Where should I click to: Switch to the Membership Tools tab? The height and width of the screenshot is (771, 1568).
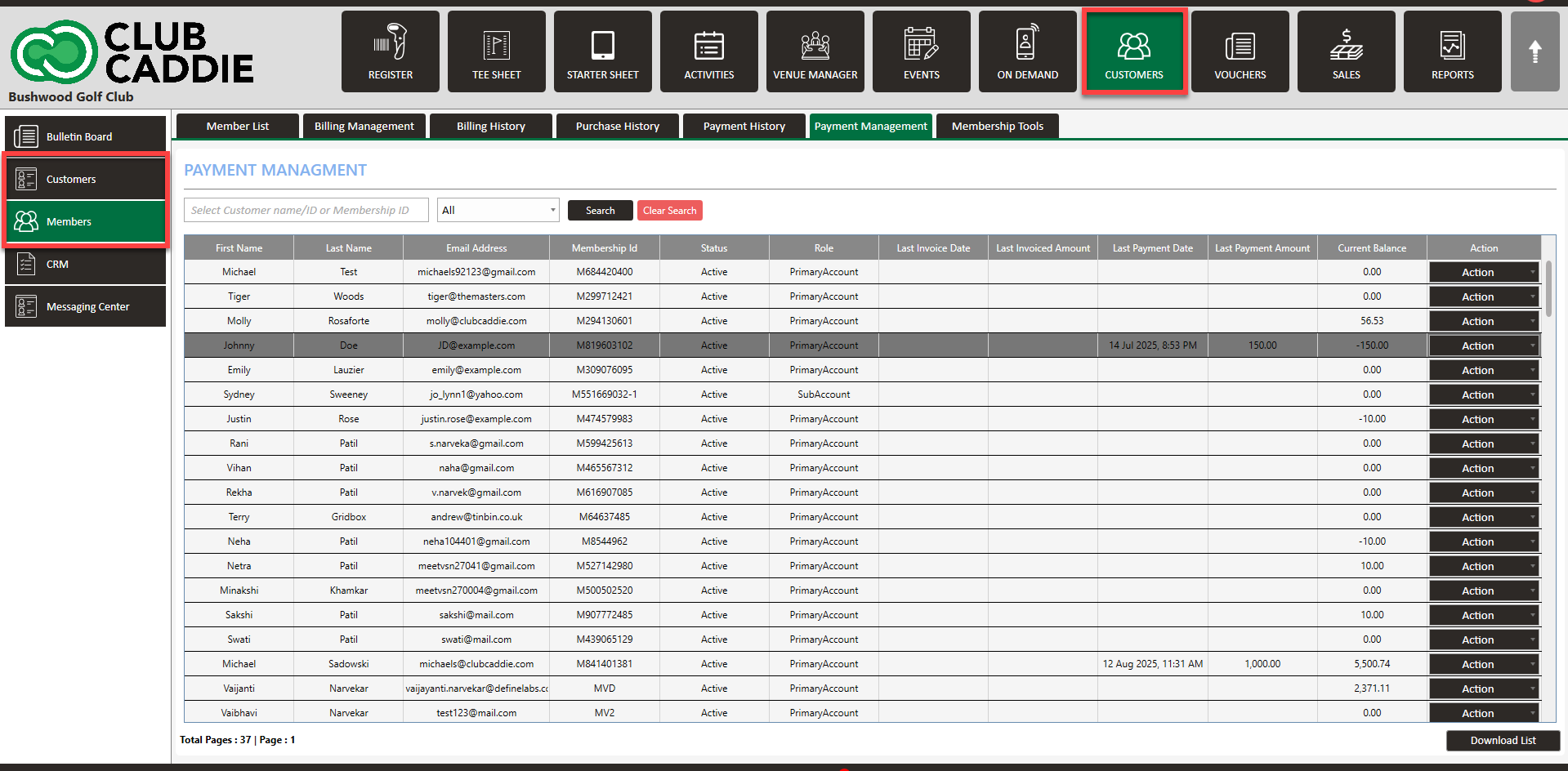(x=997, y=126)
